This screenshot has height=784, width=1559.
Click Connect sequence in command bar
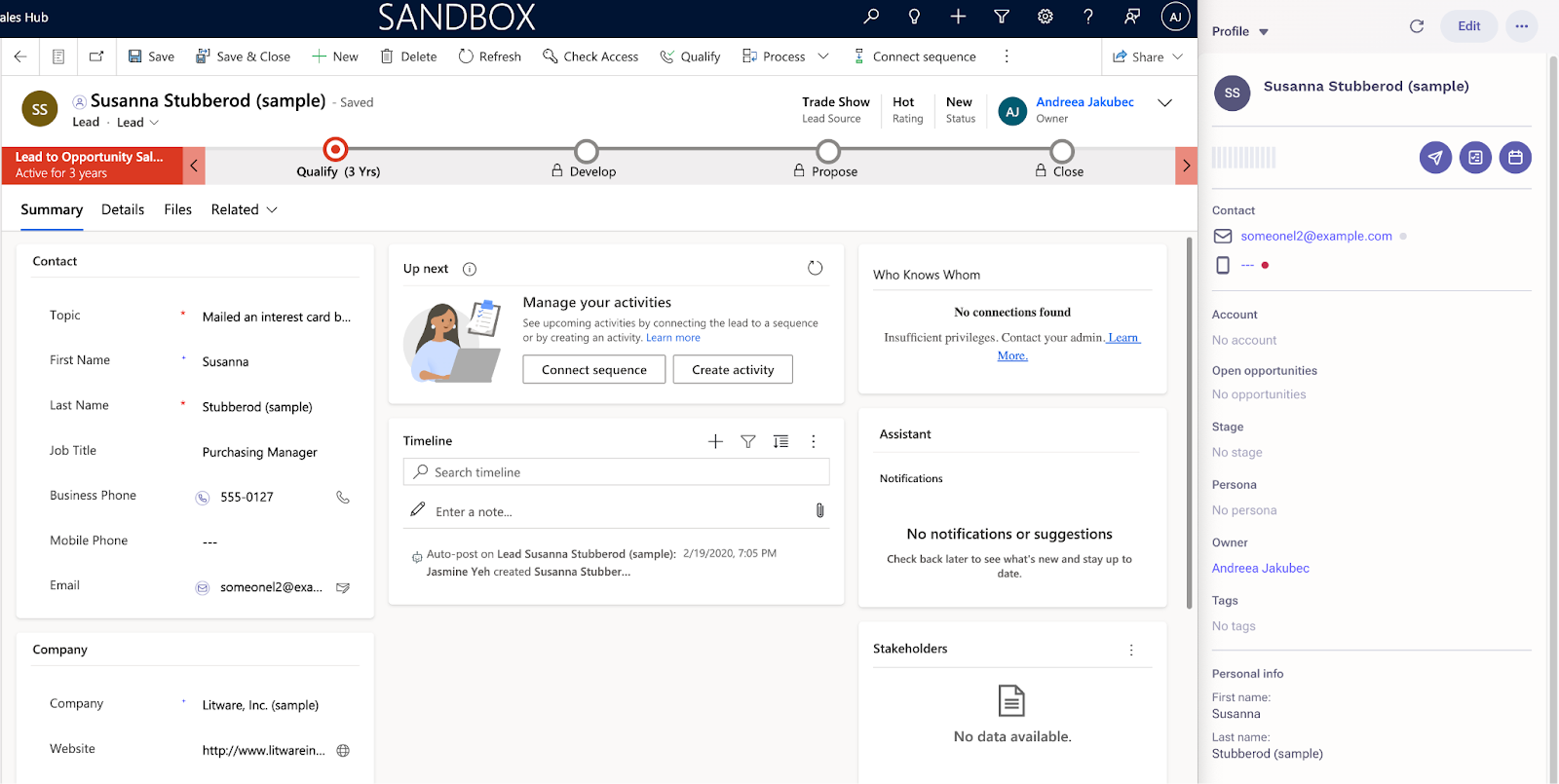click(x=914, y=56)
